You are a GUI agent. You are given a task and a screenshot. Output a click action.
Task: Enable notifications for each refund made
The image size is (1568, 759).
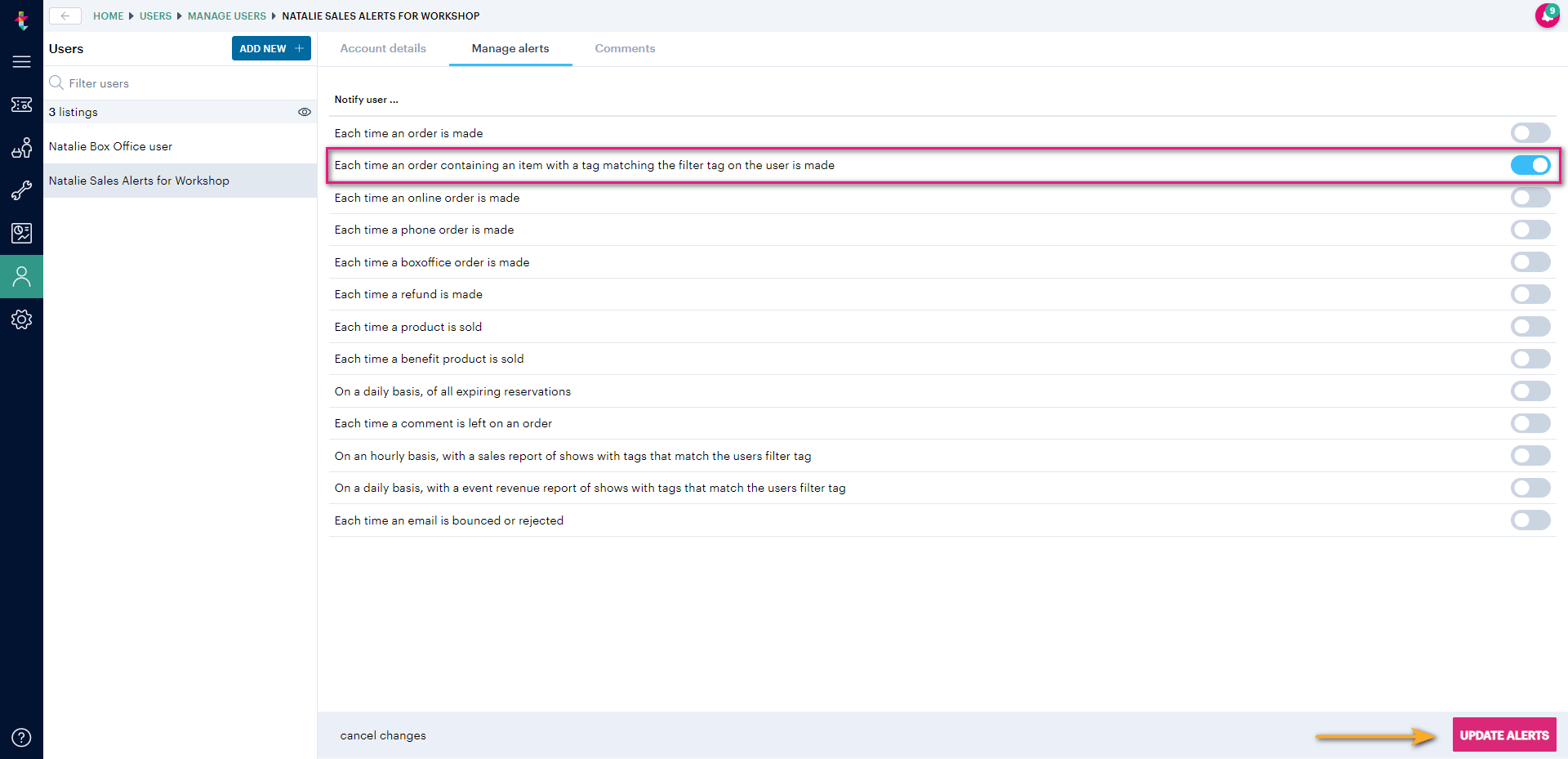pyautogui.click(x=1530, y=294)
